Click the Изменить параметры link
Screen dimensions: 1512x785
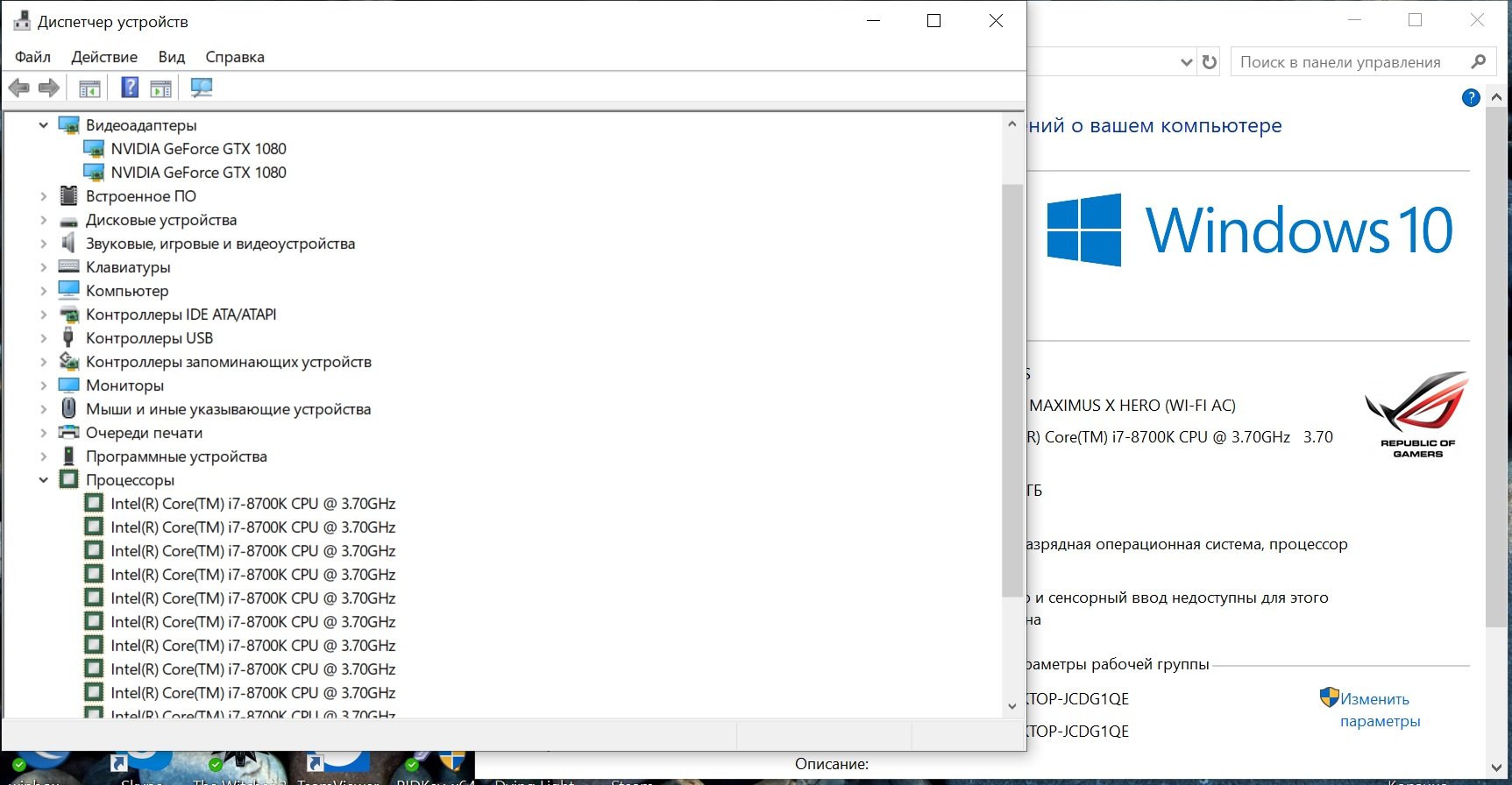click(1380, 710)
